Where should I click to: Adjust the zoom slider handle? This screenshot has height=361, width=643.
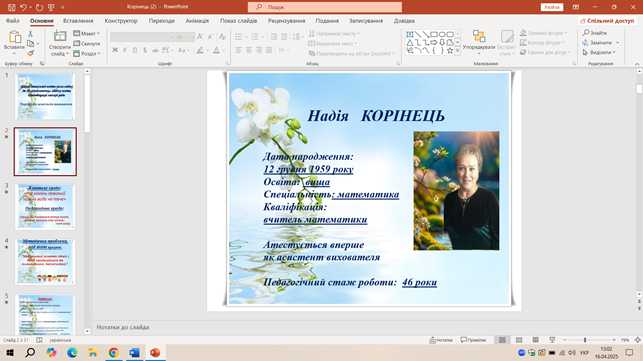tap(585, 340)
